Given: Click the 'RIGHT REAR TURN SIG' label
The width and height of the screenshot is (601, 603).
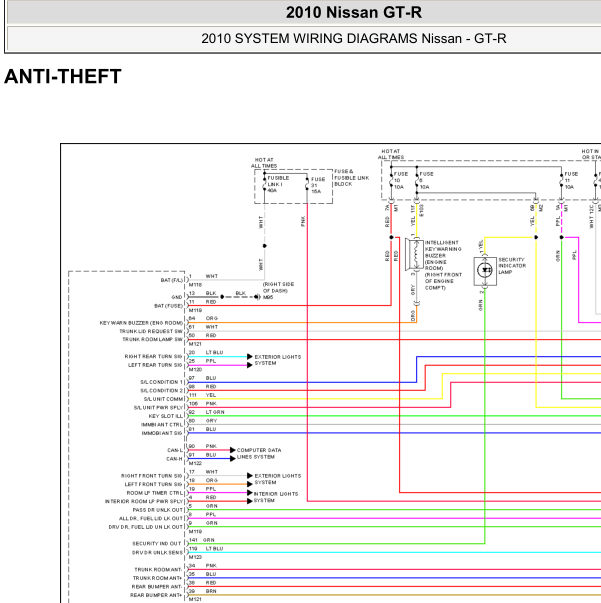Looking at the screenshot, I should click(x=153, y=356).
